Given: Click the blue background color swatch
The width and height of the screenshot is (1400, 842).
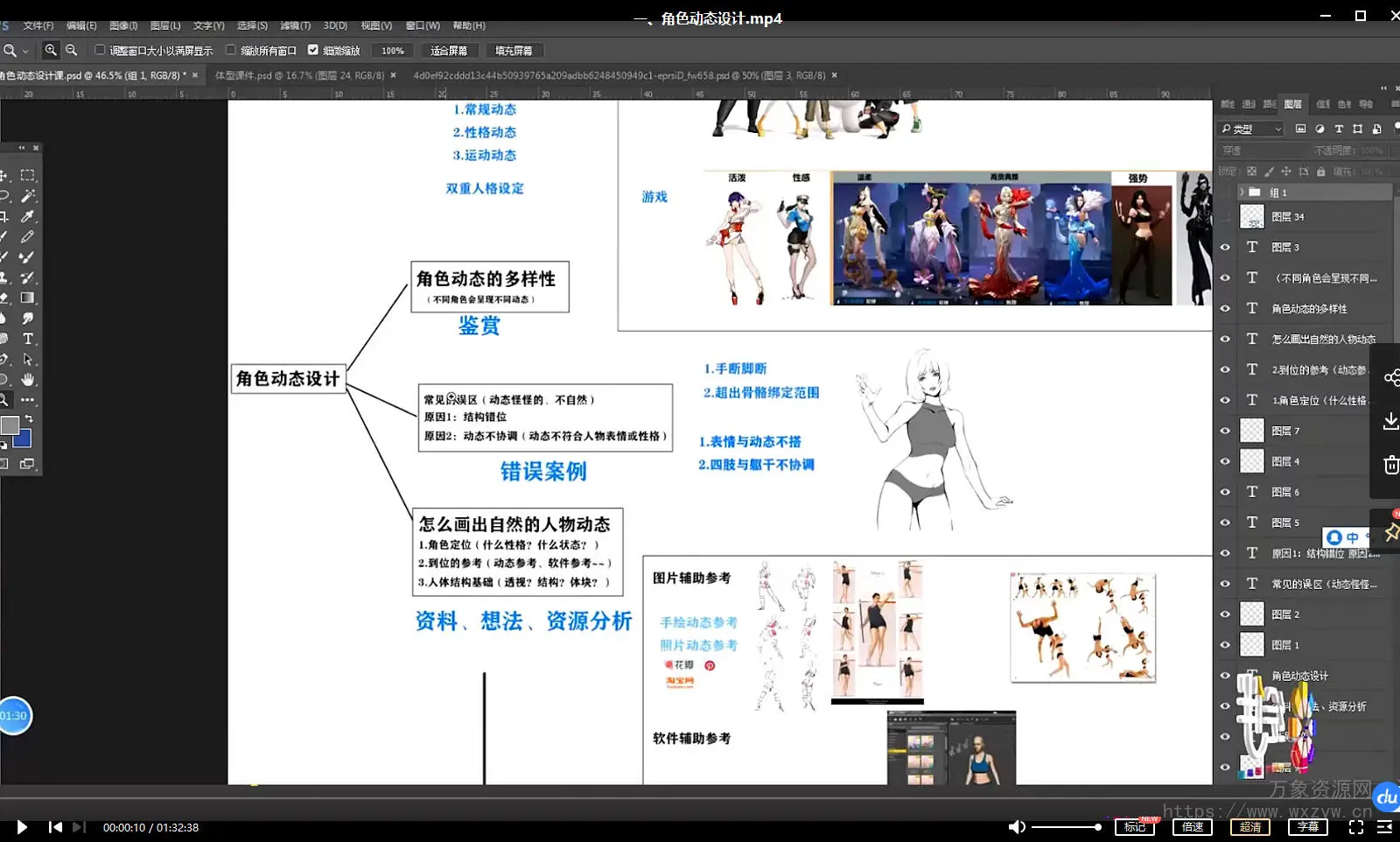Looking at the screenshot, I should 23,439.
